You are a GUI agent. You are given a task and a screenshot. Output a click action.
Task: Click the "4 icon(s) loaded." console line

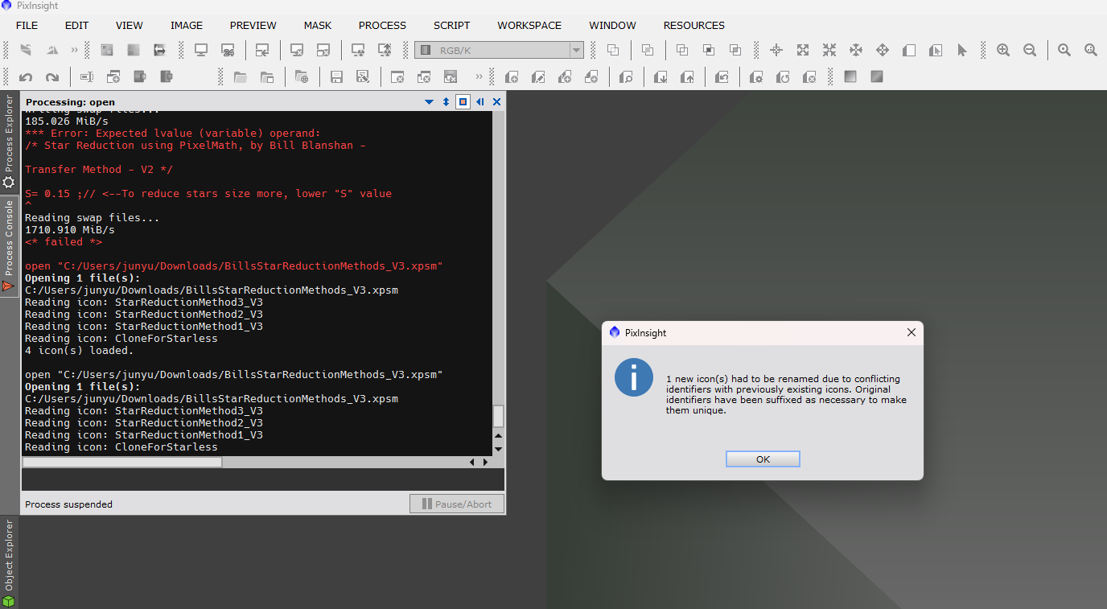(78, 351)
